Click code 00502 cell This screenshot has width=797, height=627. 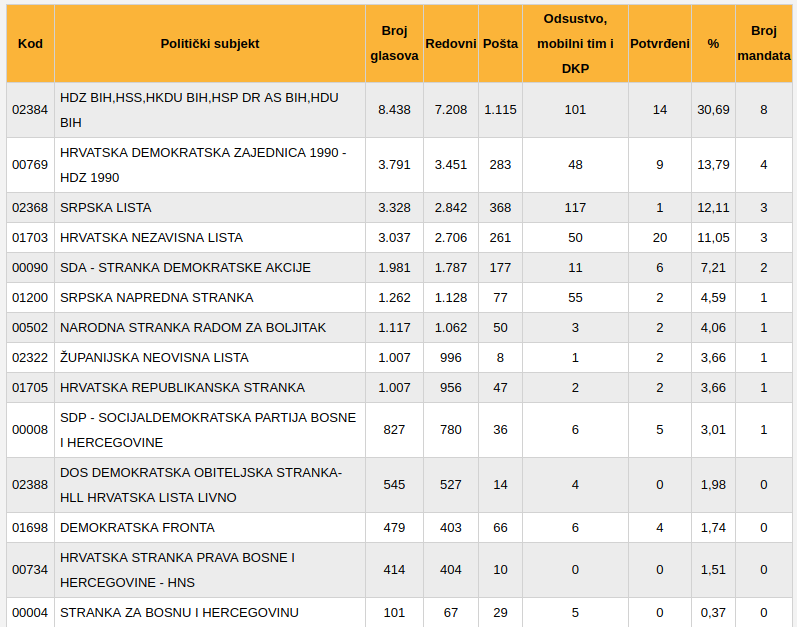coord(30,327)
